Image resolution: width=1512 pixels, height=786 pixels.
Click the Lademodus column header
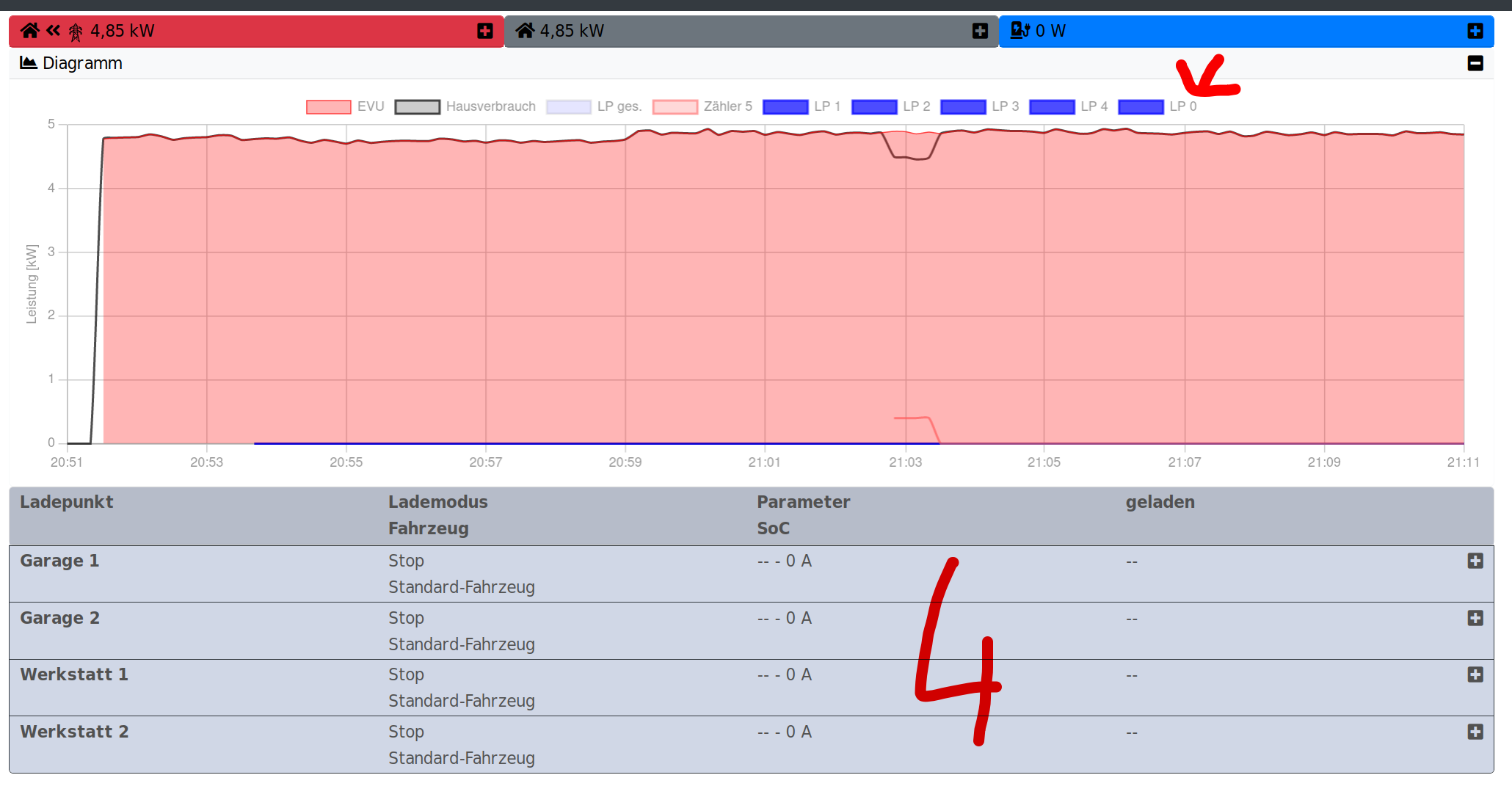click(437, 502)
